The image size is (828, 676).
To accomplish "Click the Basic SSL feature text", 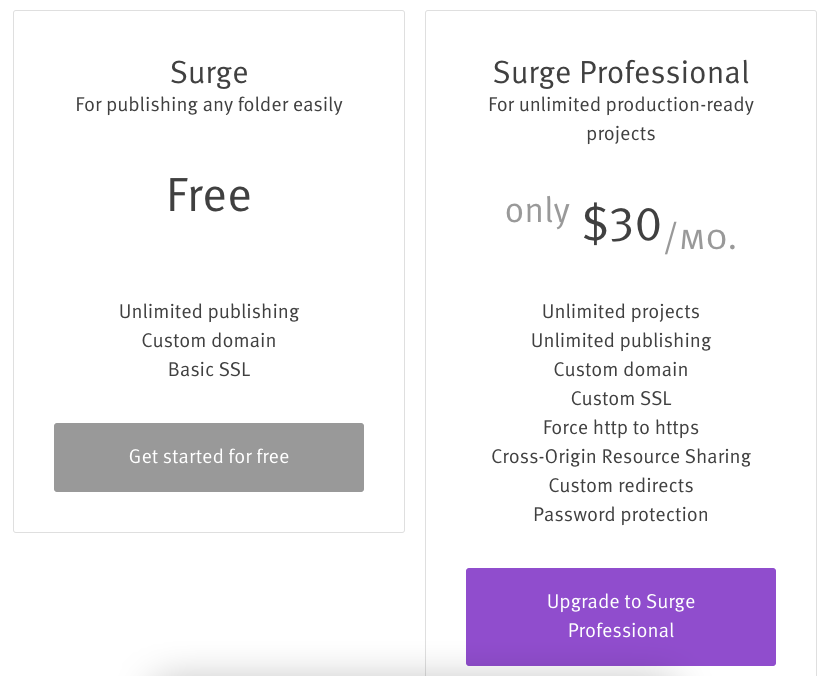I will [208, 369].
